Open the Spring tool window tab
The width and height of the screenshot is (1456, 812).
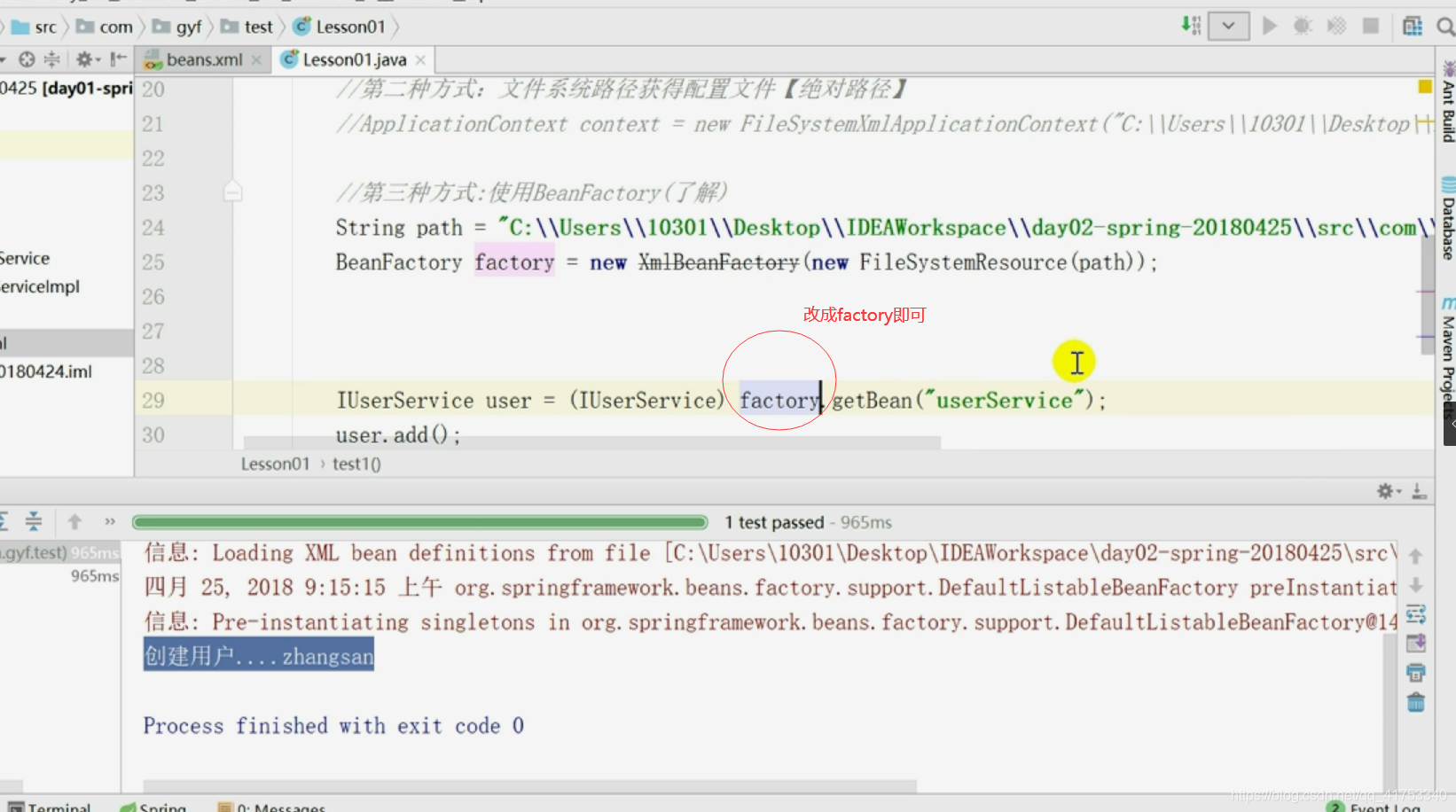click(153, 807)
